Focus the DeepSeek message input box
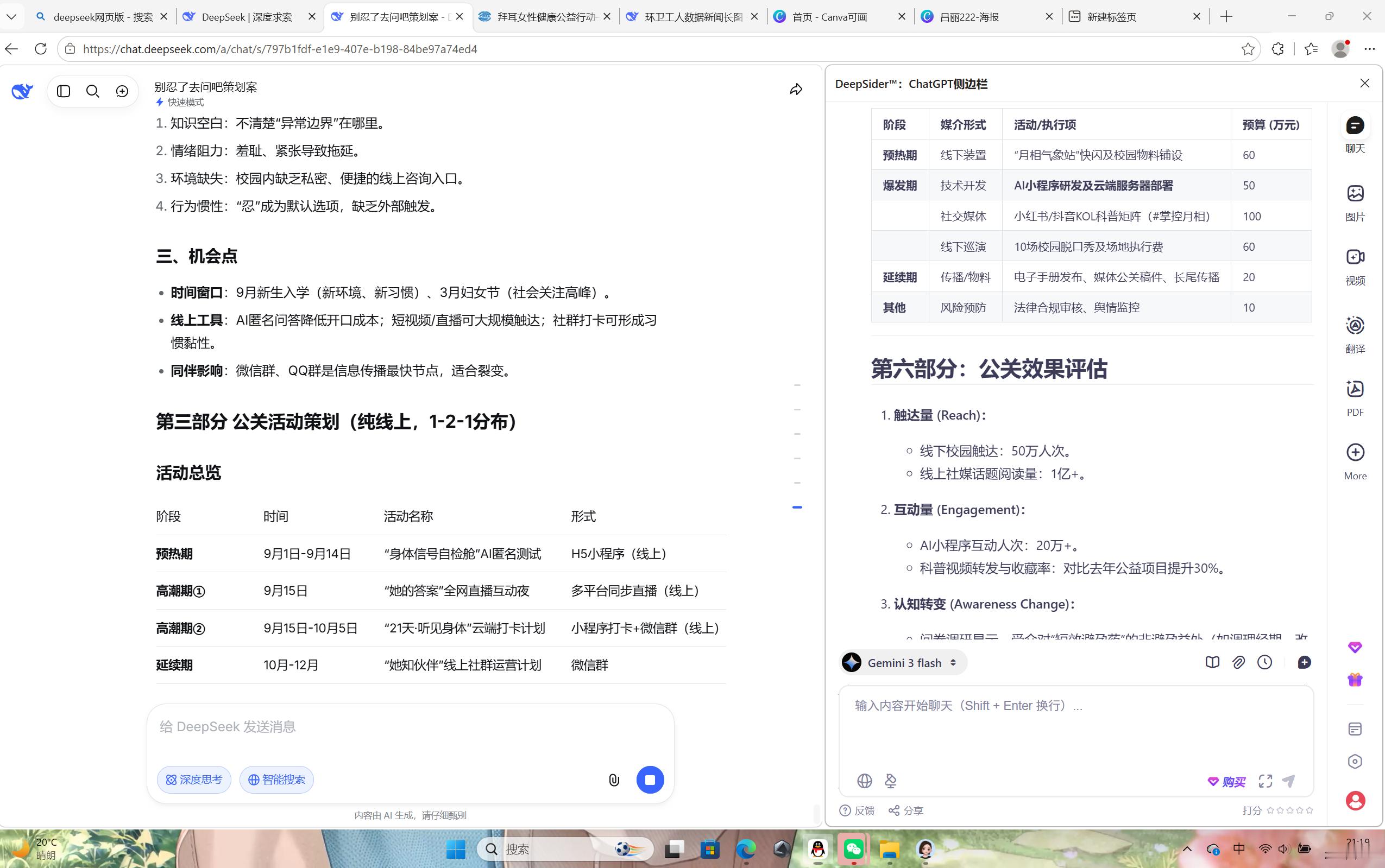Image resolution: width=1385 pixels, height=868 pixels. 410,727
